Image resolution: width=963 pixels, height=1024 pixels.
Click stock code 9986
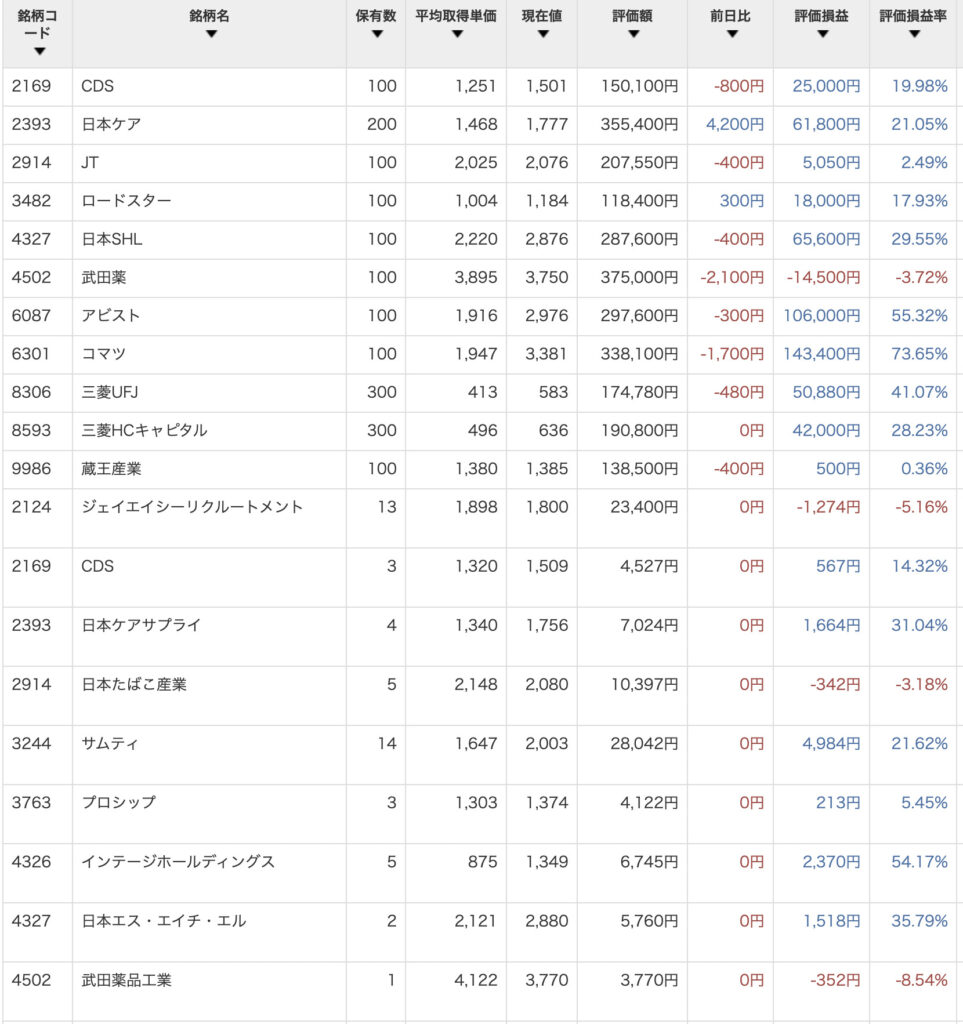click(31, 469)
